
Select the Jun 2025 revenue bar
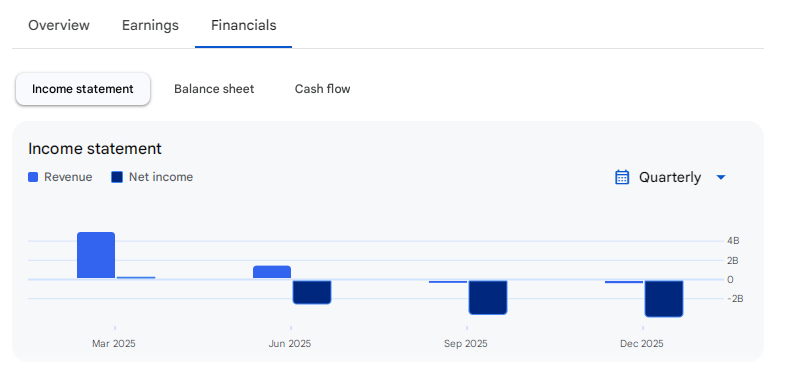pos(272,272)
